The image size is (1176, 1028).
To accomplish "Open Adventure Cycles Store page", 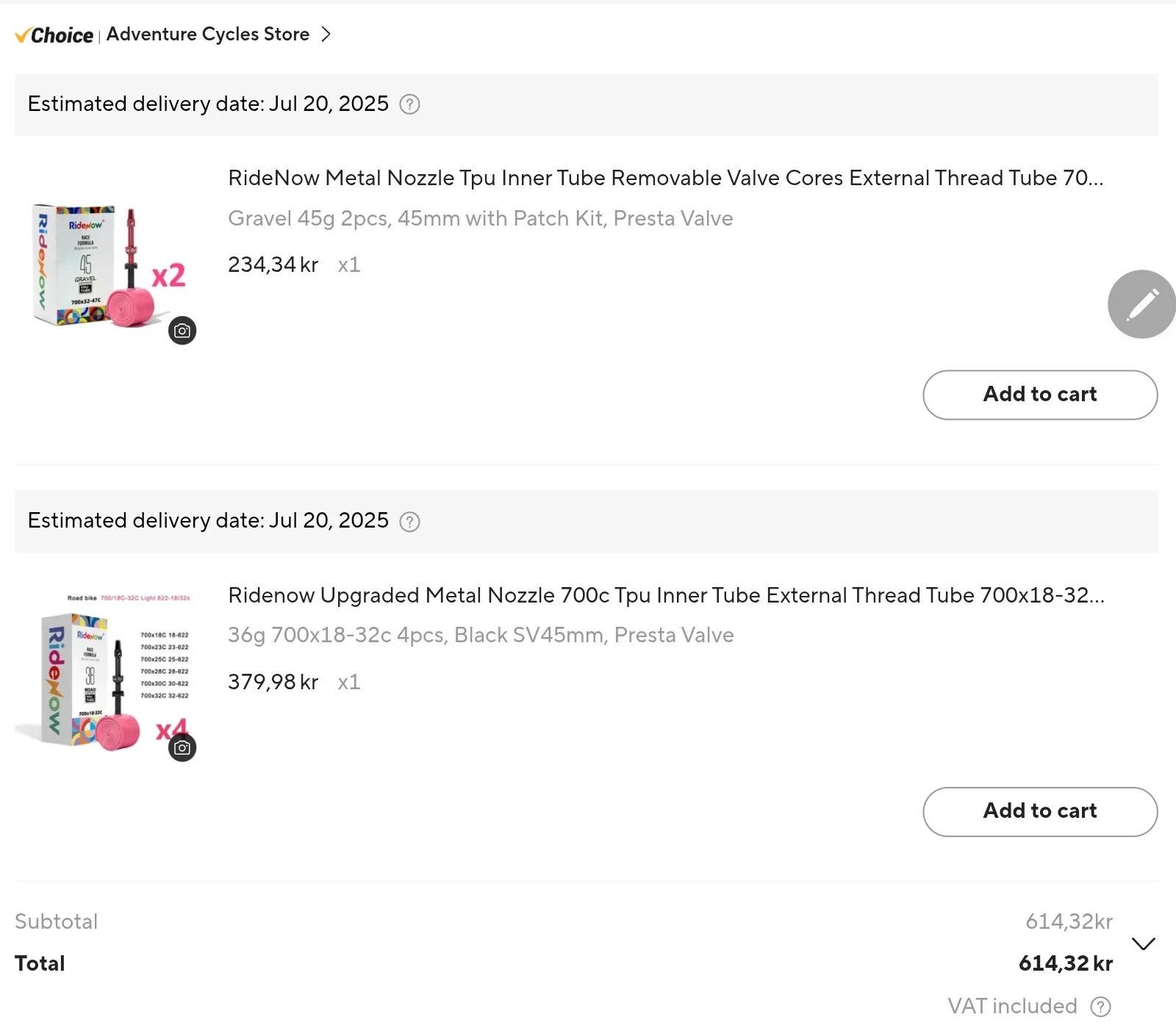I will point(207,35).
